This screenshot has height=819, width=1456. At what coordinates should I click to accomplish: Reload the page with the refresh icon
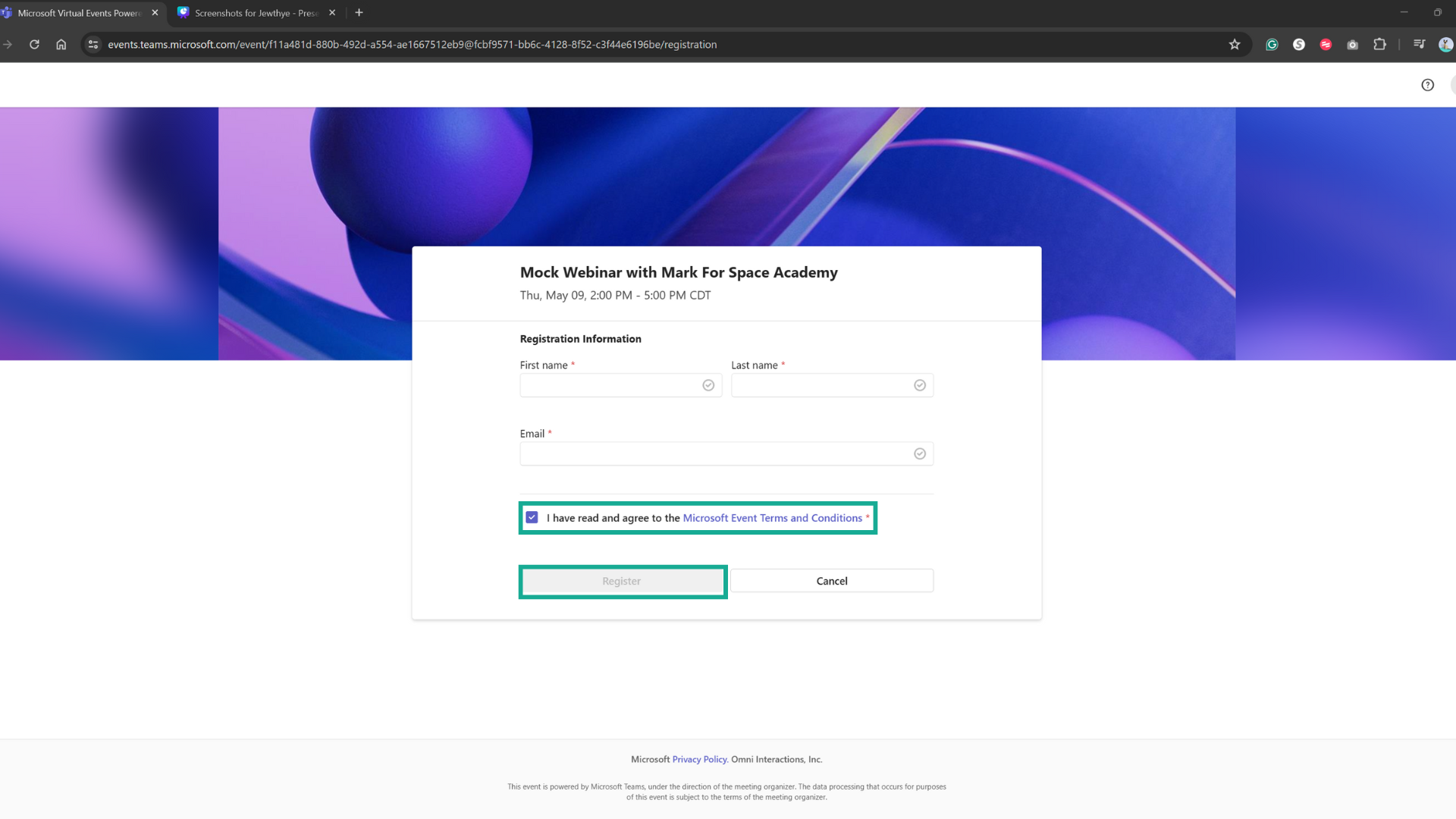[34, 45]
